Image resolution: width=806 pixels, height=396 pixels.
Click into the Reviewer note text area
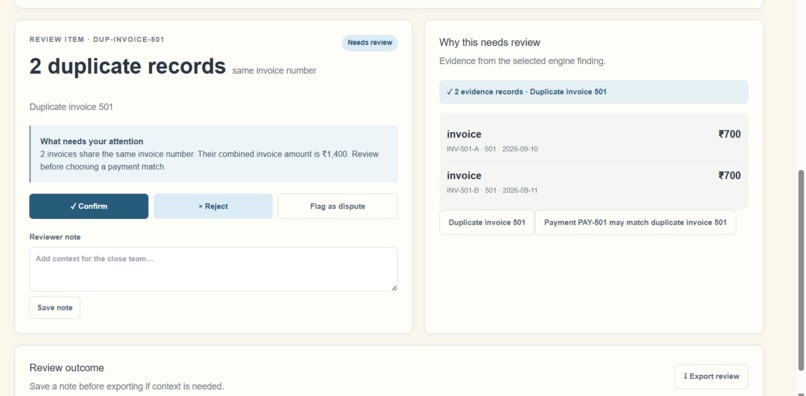click(x=213, y=269)
